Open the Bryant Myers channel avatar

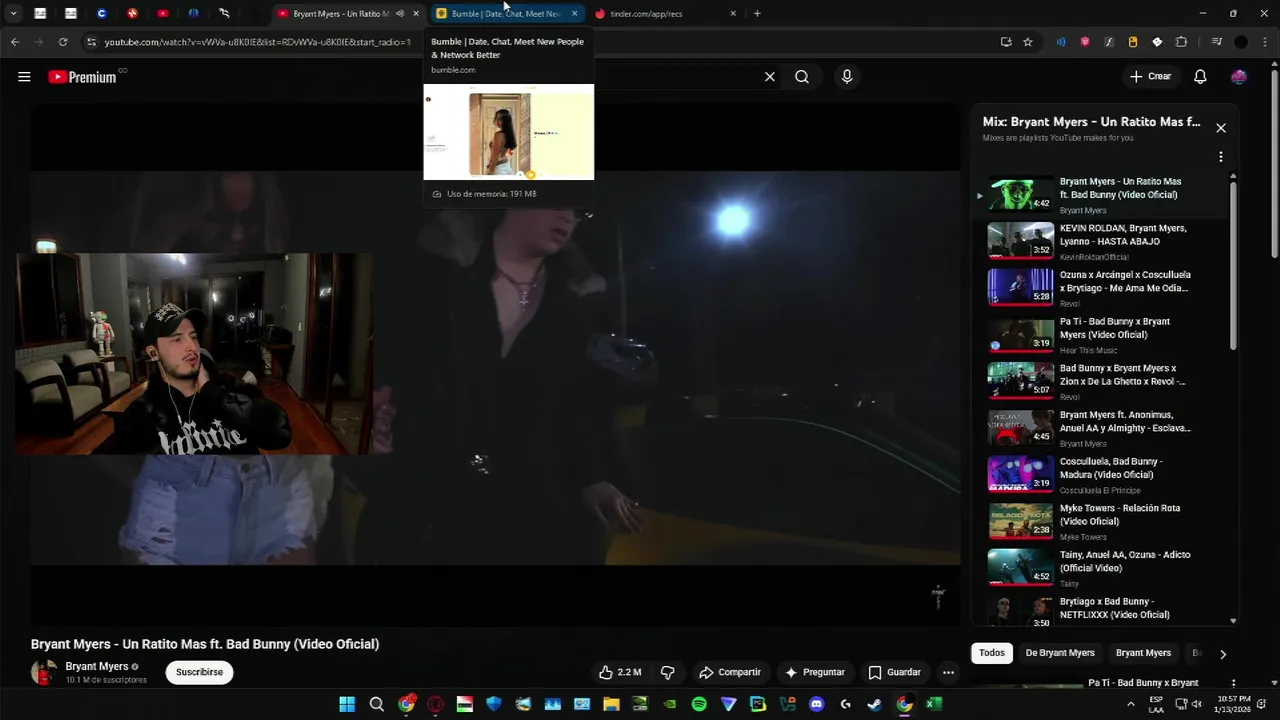(x=44, y=672)
